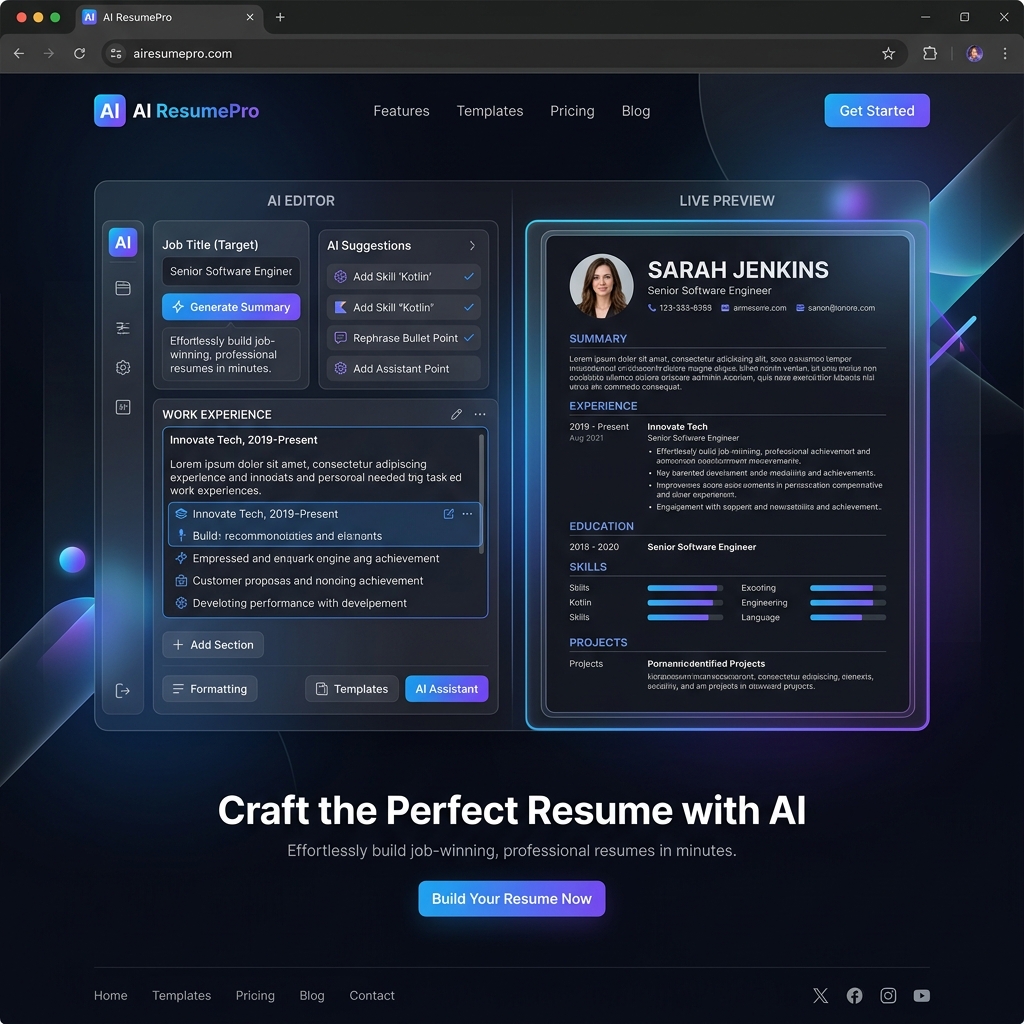Open the sliders icon in editor sidebar
1024x1024 pixels.
click(123, 328)
